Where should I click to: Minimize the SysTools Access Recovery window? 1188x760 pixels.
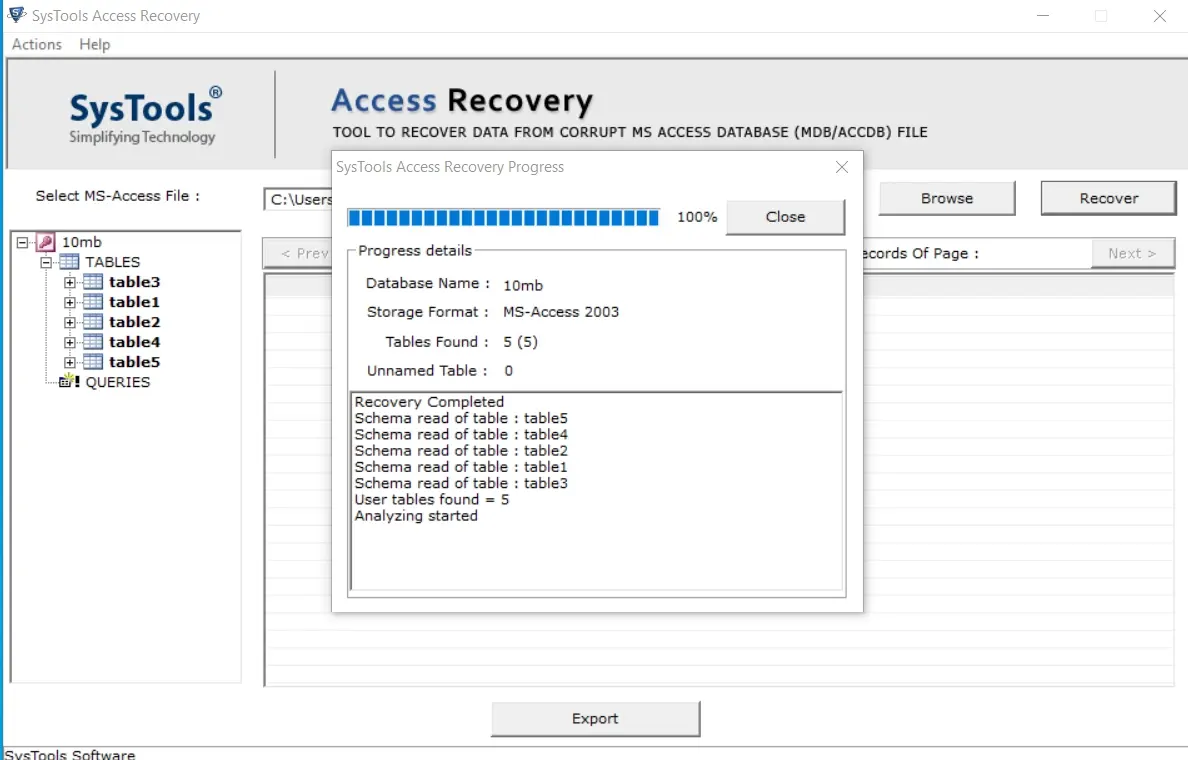click(1043, 15)
